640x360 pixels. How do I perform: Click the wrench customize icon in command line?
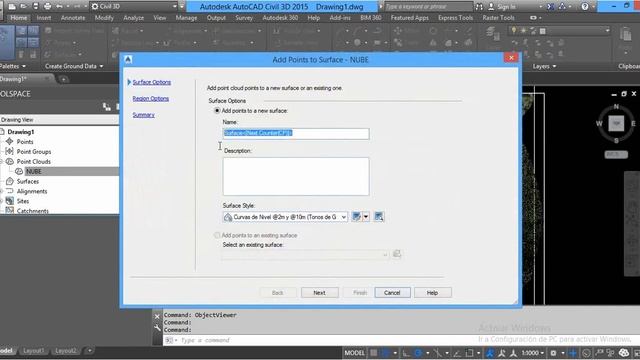pyautogui.click(x=157, y=328)
